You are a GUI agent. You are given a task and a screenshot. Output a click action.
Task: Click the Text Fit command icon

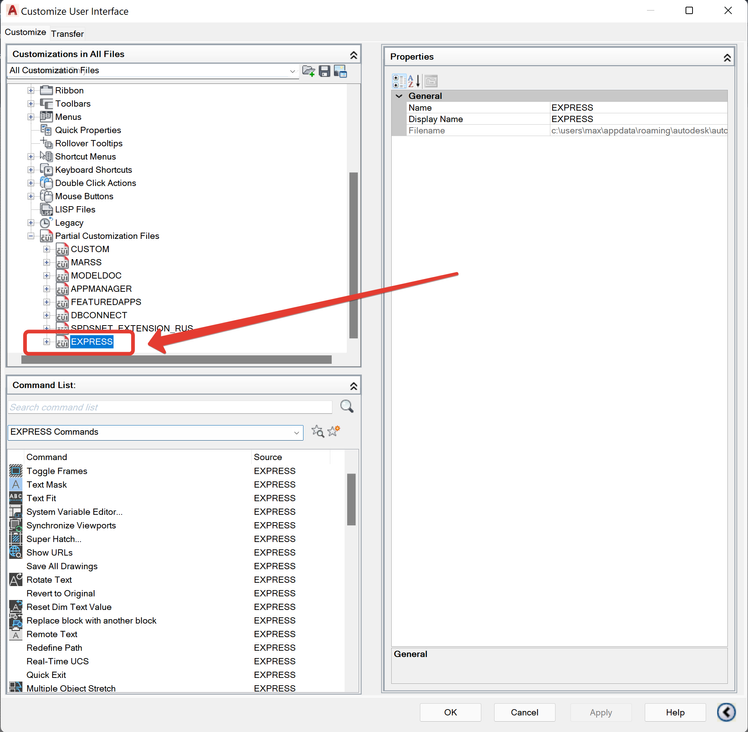click(x=16, y=498)
